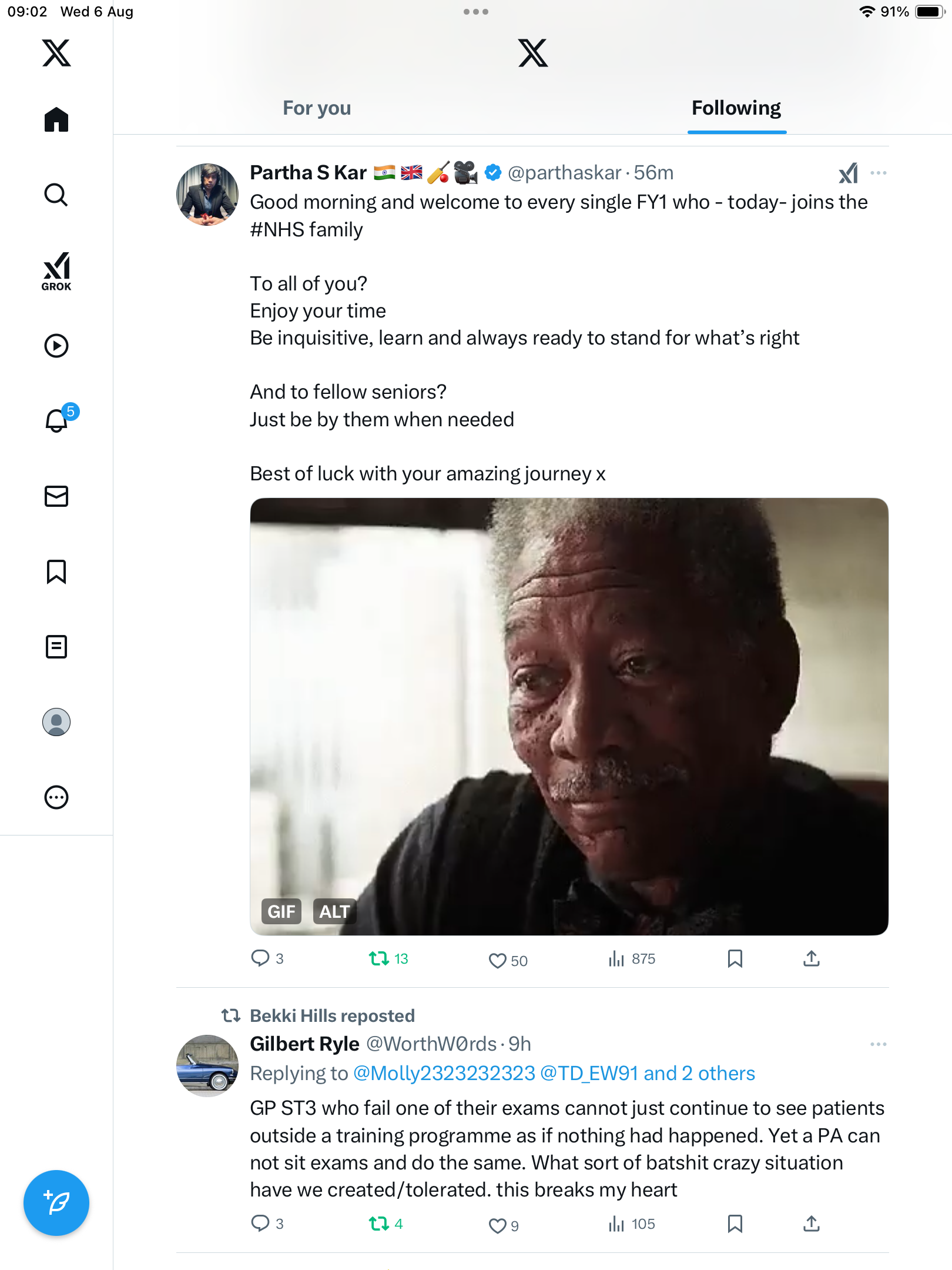952x1270 pixels.
Task: Switch to the For you tab
Action: coord(317,108)
